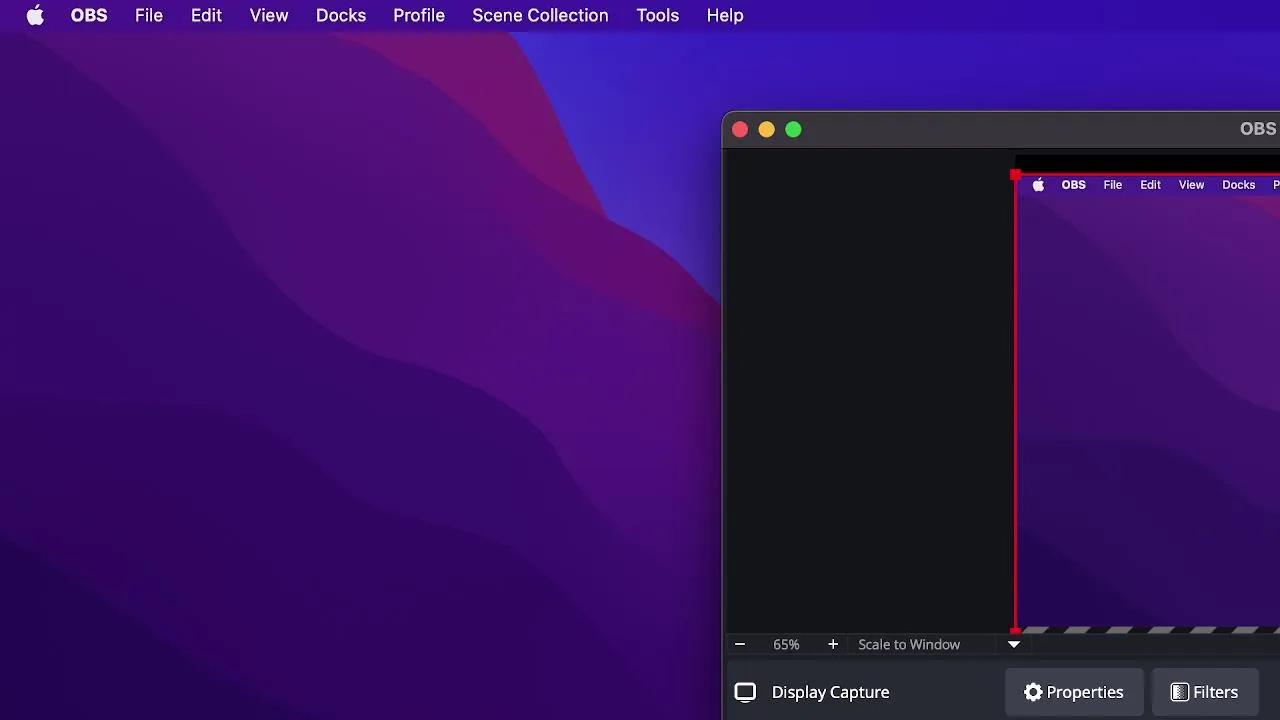Open the Tools menu

click(658, 15)
